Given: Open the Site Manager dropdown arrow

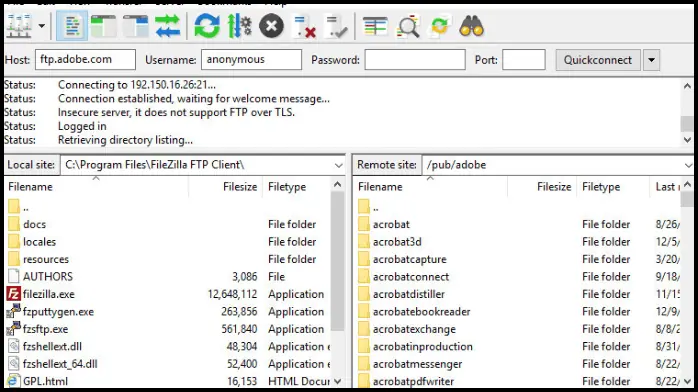Looking at the screenshot, I should coord(41,26).
